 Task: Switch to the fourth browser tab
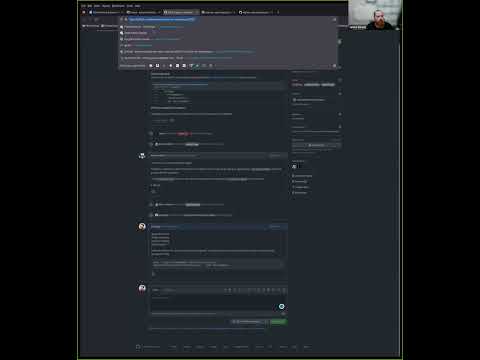pyautogui.click(x=218, y=12)
